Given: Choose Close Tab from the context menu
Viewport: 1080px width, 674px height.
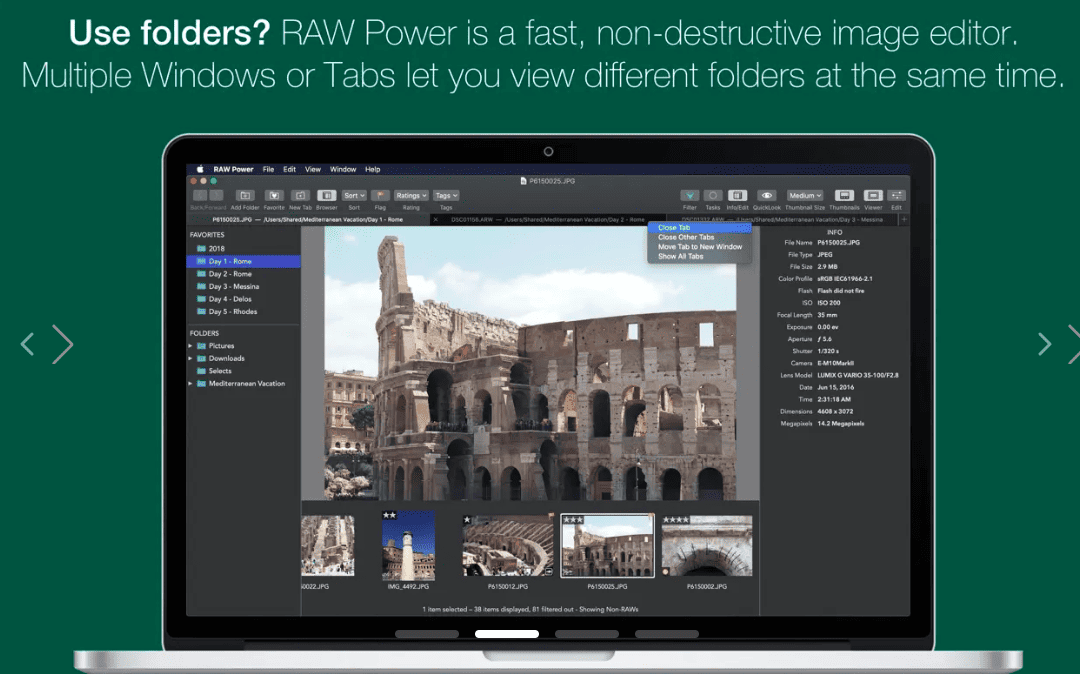Looking at the screenshot, I should point(699,228).
